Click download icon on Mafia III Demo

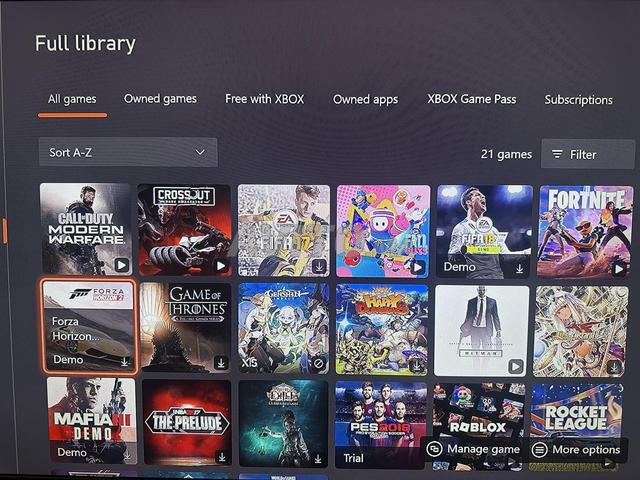coord(128,455)
